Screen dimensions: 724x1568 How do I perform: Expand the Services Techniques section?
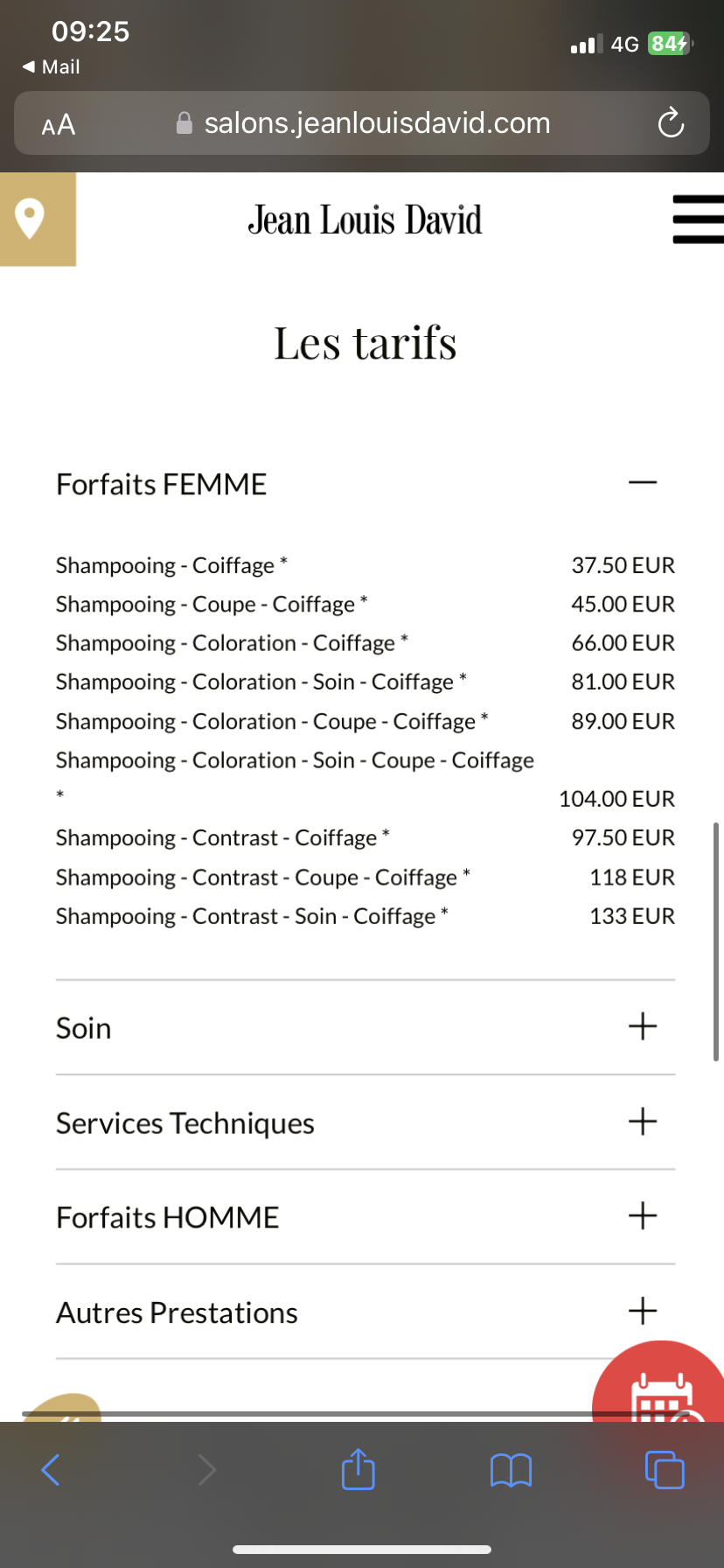[x=643, y=1121]
